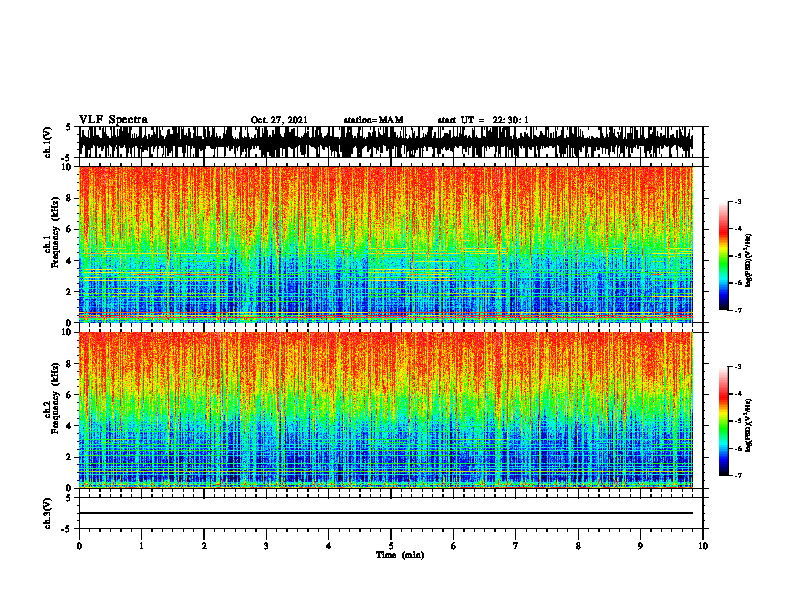Image resolution: width=792 pixels, height=612 pixels.
Task: Click time axis tick label "3"
Action: pos(266,546)
